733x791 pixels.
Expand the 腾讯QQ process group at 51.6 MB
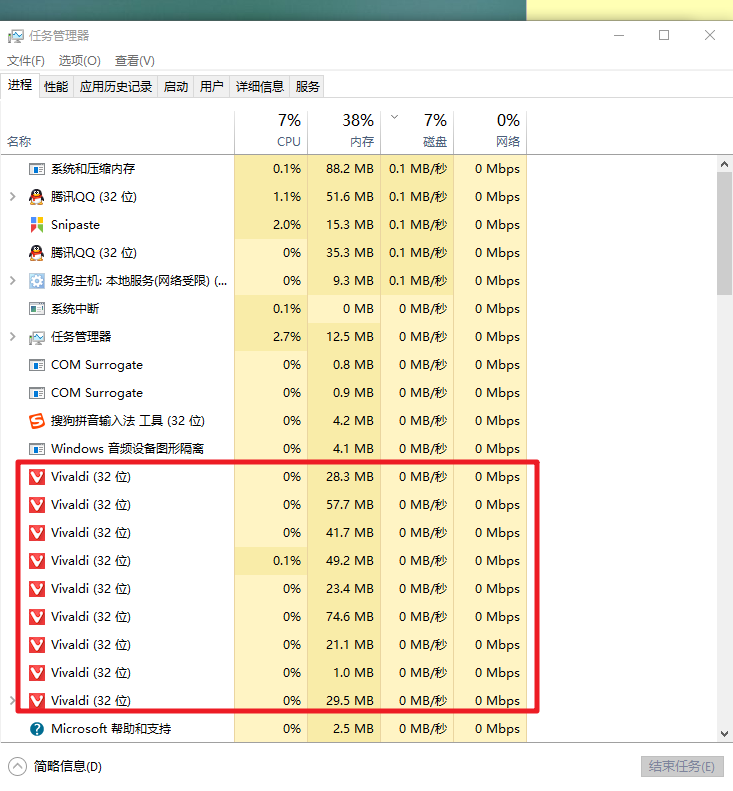coord(12,197)
